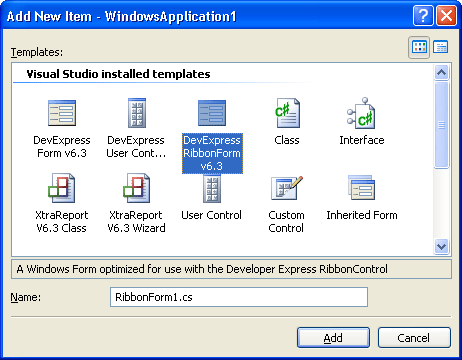Click the 'XtraReport V6.3 Wizard' label
The image size is (462, 360).
[x=136, y=222]
